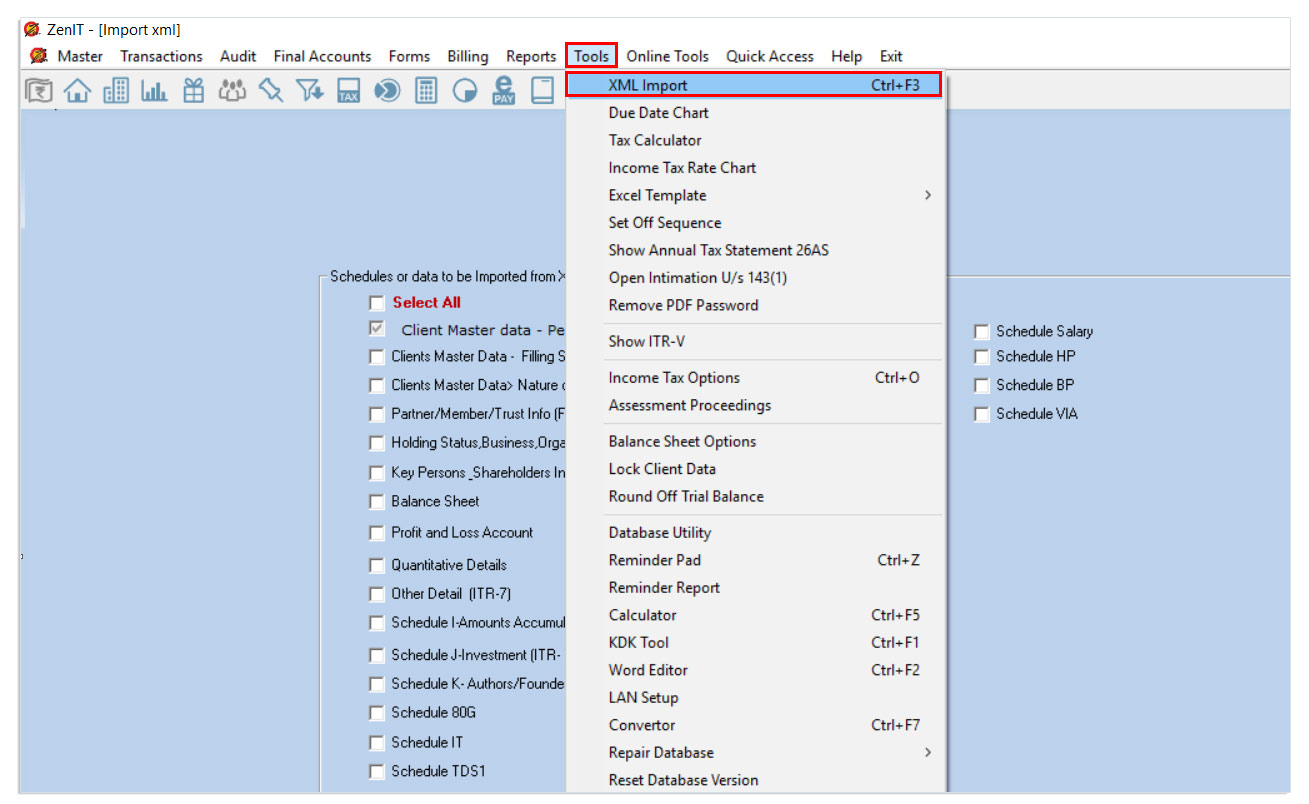Viewport: 1309px width, 804px height.
Task: Open Income Tax Options
Action: click(x=755, y=378)
